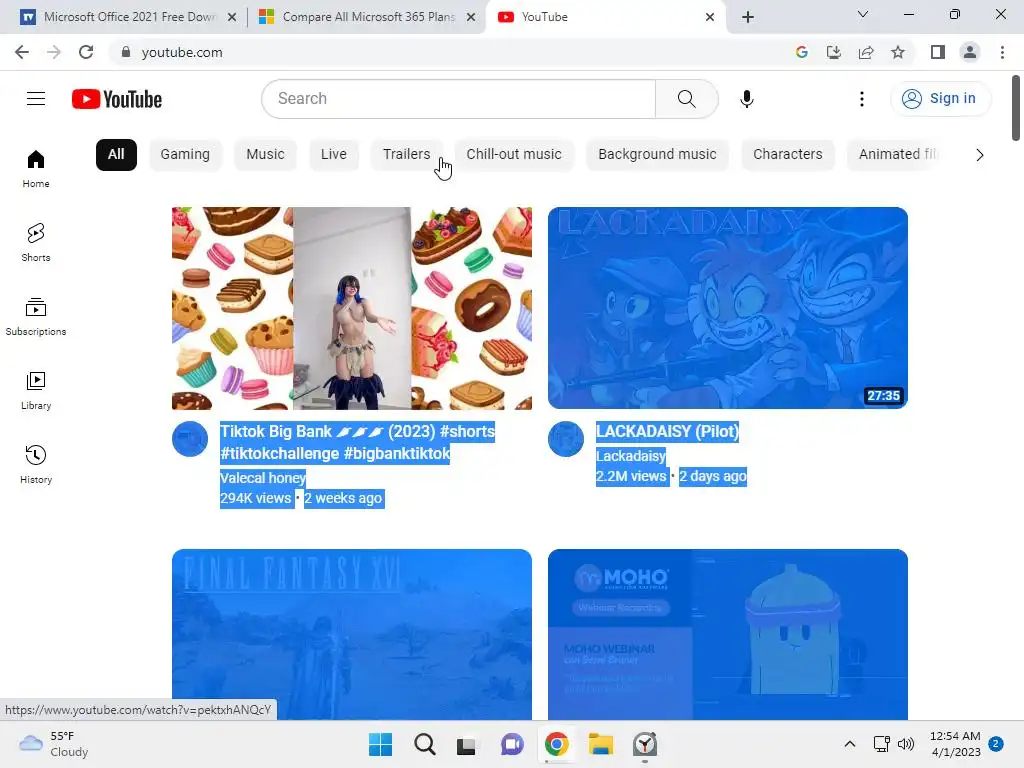Open a new browser tab
This screenshot has width=1024, height=768.
(x=748, y=17)
